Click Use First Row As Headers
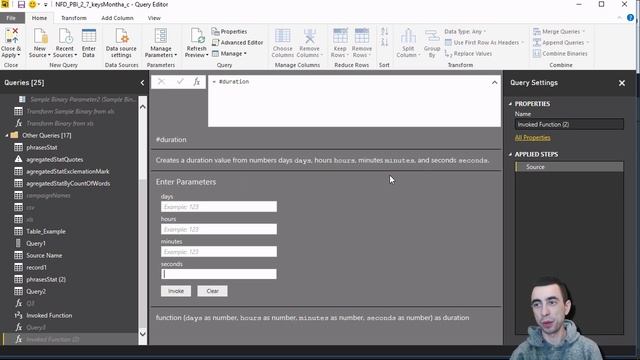The image size is (640, 360). [484, 42]
